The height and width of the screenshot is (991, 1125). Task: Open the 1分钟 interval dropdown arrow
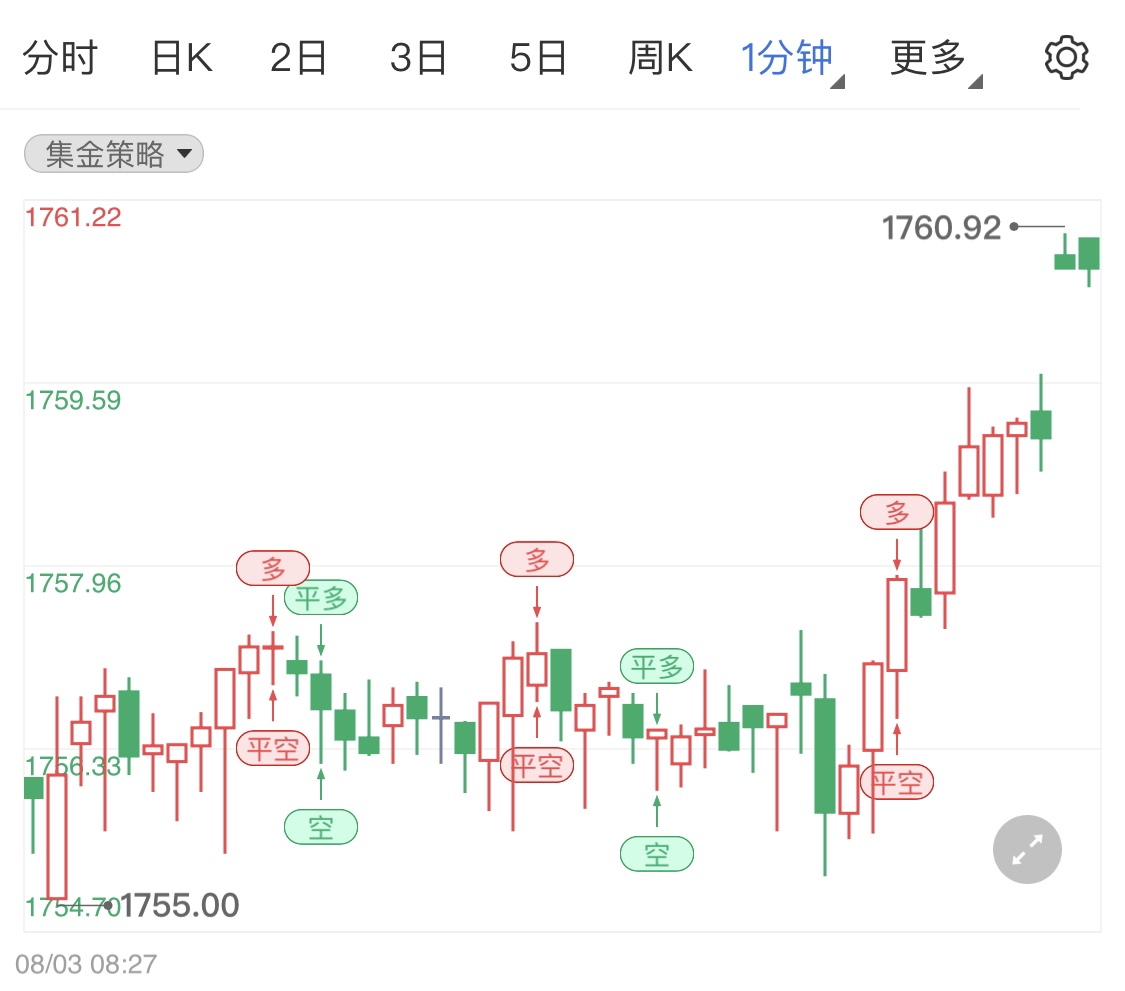click(837, 82)
